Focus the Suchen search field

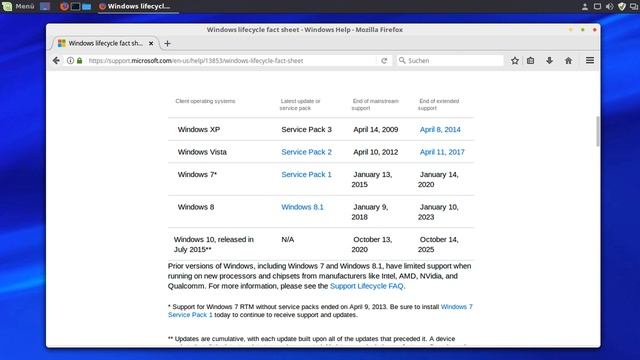[x=451, y=60]
